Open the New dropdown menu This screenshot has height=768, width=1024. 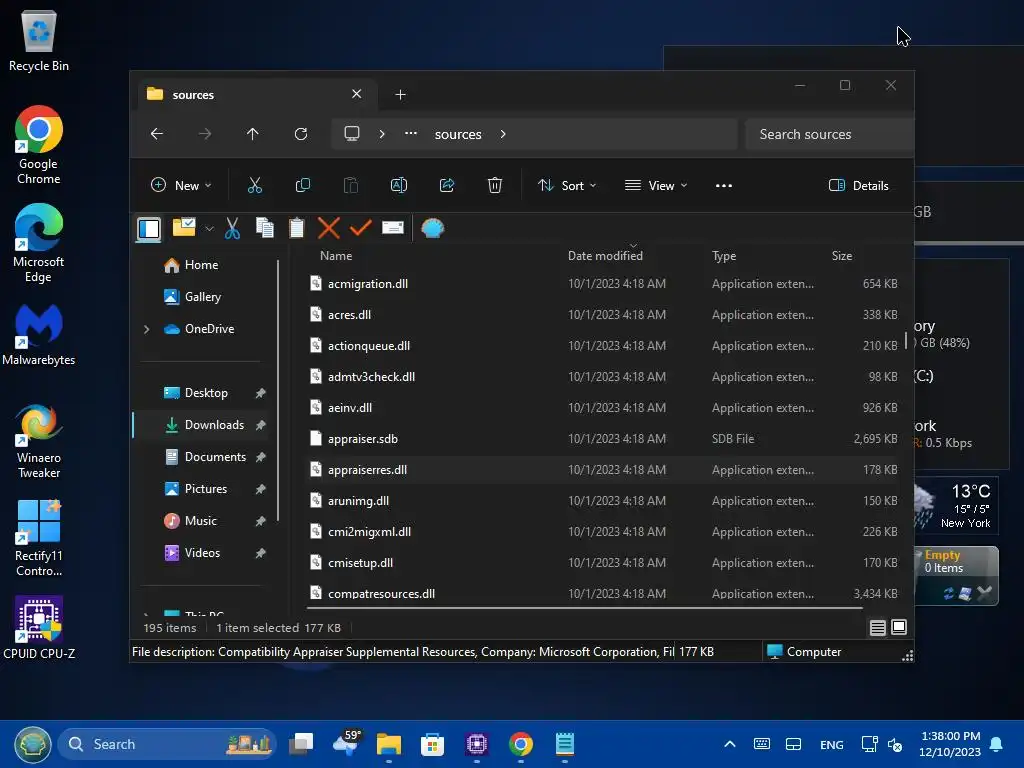(182, 185)
